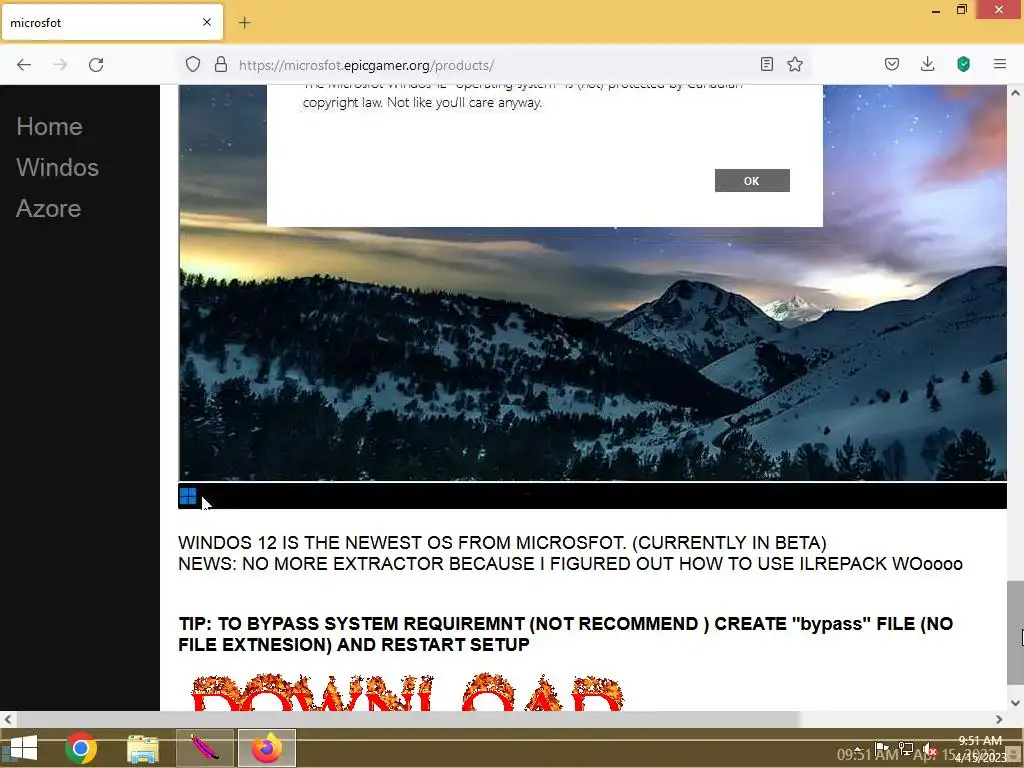Open the Windos sidebar link
This screenshot has width=1024, height=768.
tap(57, 167)
